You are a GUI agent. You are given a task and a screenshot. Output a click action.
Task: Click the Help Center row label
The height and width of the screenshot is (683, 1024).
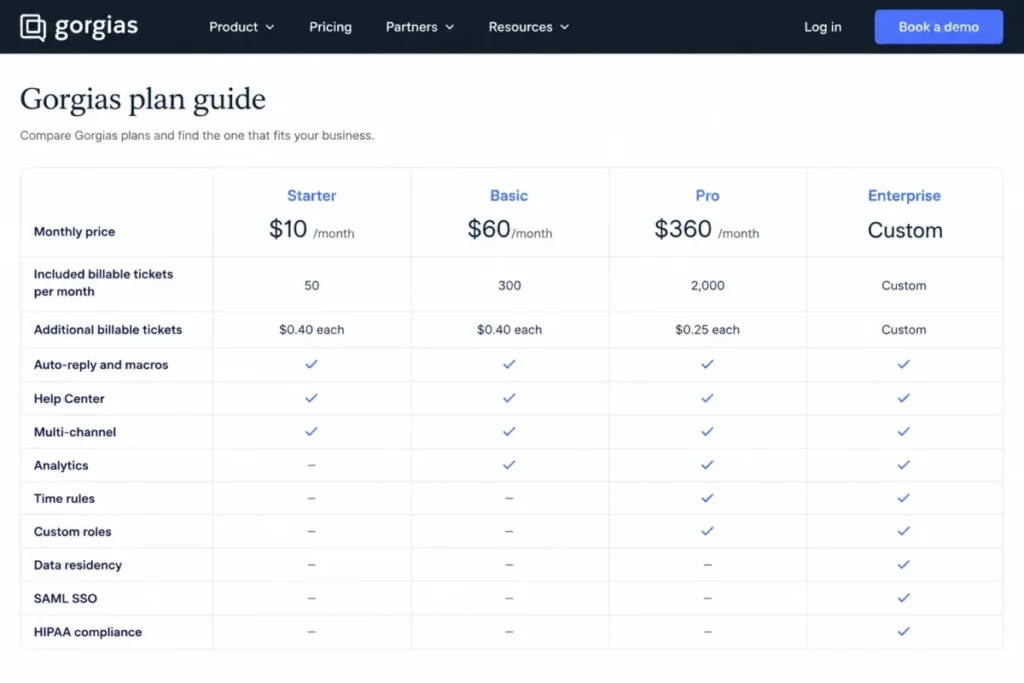(x=69, y=398)
